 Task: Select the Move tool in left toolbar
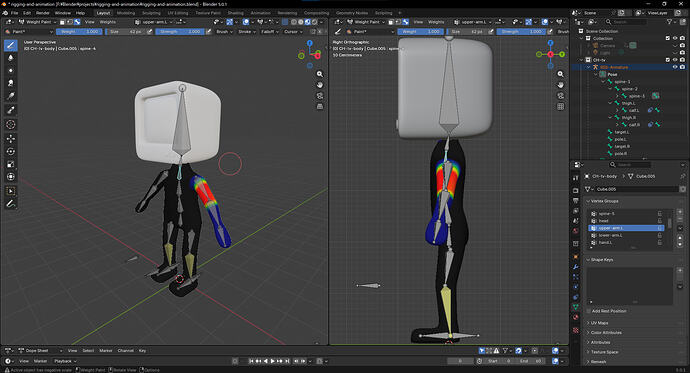(x=11, y=139)
